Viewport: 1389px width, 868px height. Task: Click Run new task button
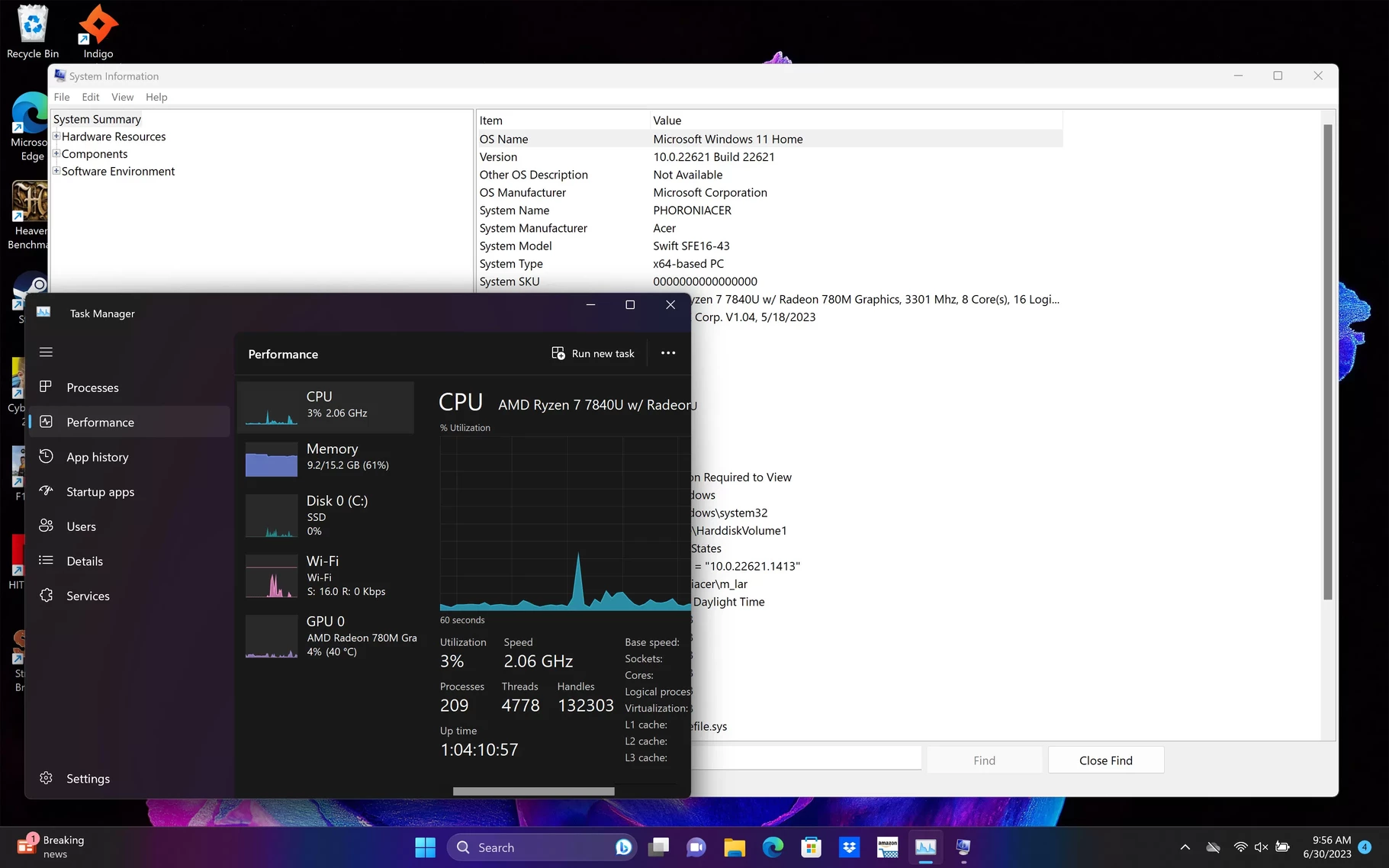(x=593, y=353)
